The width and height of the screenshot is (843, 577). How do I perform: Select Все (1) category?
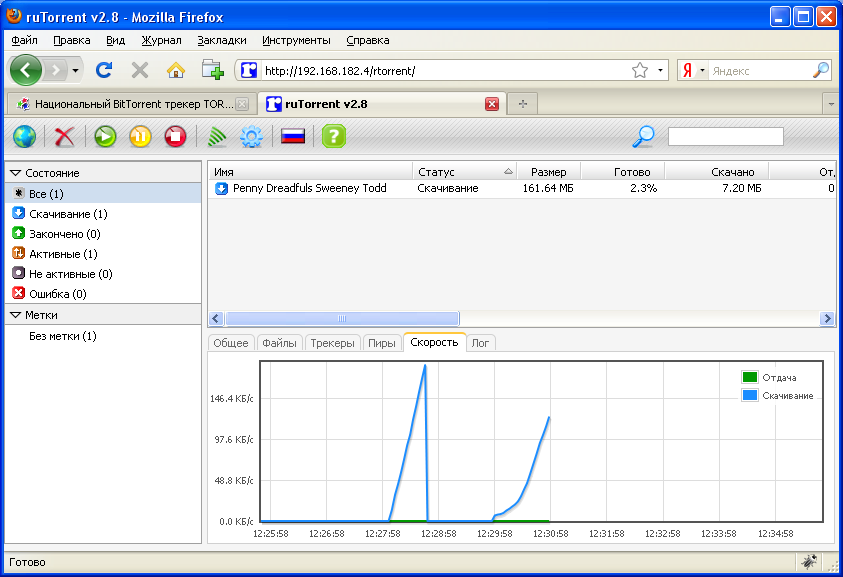coord(103,194)
